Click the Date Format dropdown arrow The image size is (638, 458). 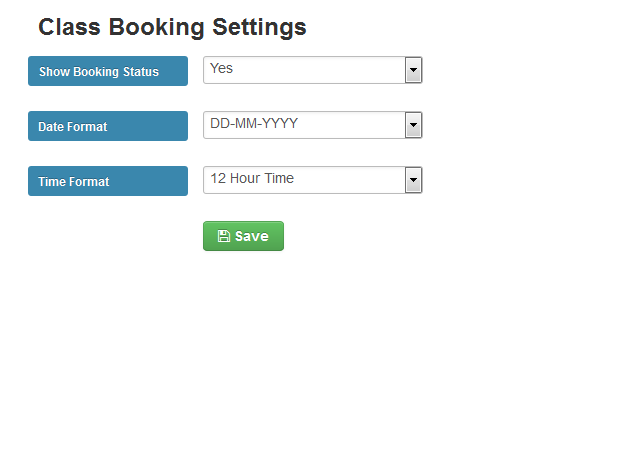pos(413,125)
